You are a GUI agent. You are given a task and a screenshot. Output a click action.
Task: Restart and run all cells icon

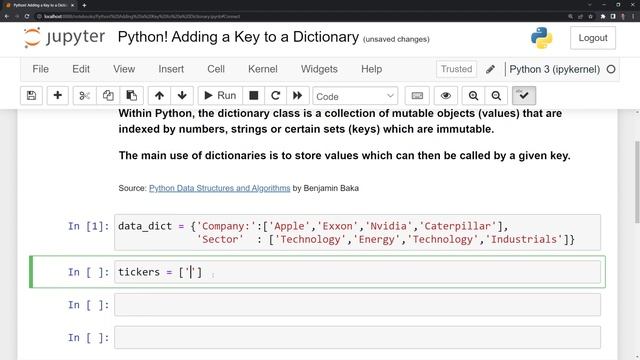tap(298, 96)
